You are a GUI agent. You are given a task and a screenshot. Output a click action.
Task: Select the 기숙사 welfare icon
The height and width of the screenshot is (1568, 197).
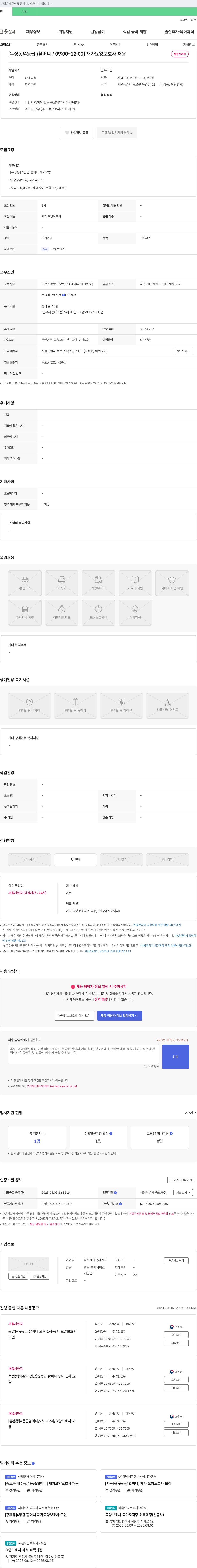61,583
